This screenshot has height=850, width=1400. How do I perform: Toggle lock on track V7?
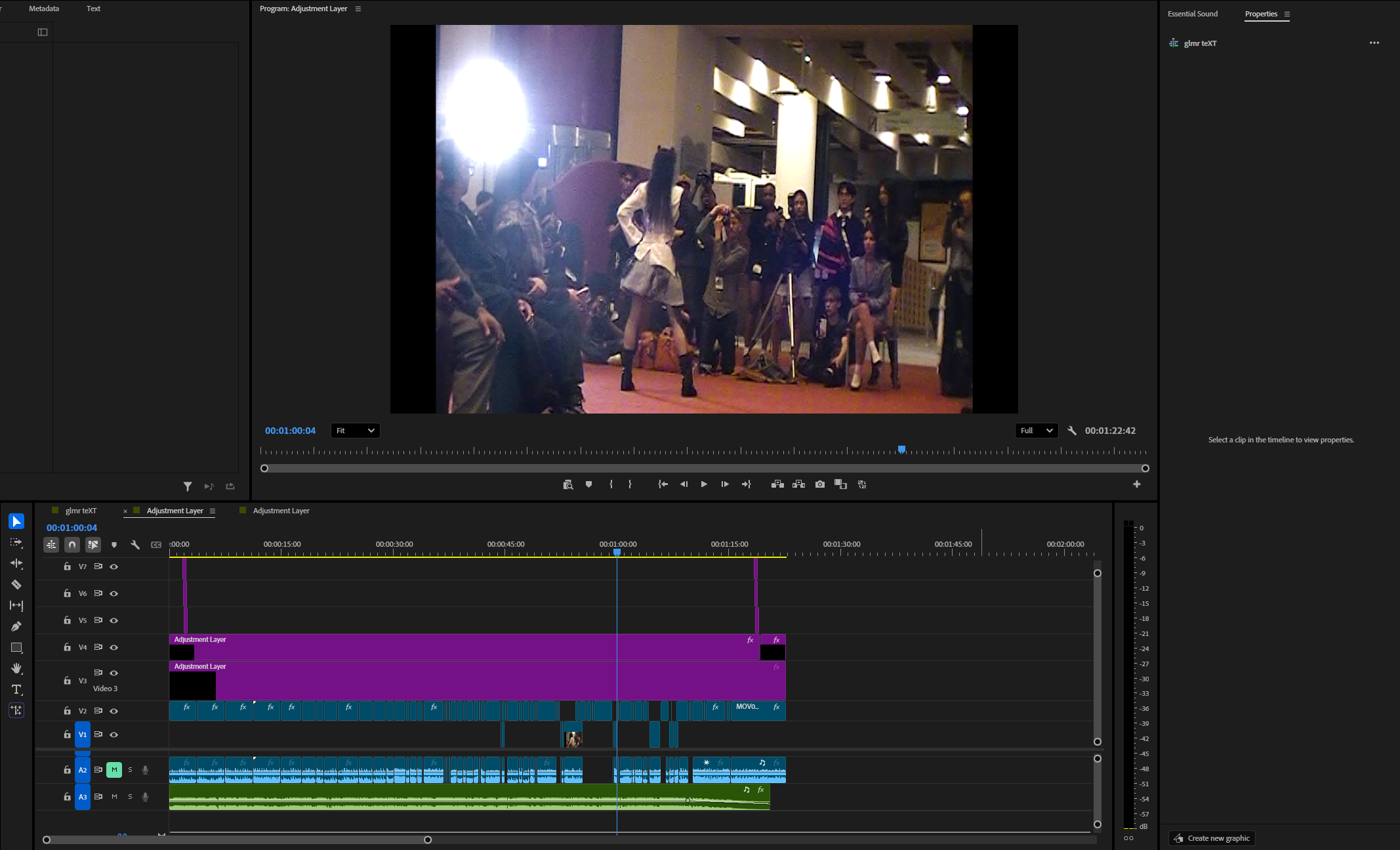click(67, 566)
